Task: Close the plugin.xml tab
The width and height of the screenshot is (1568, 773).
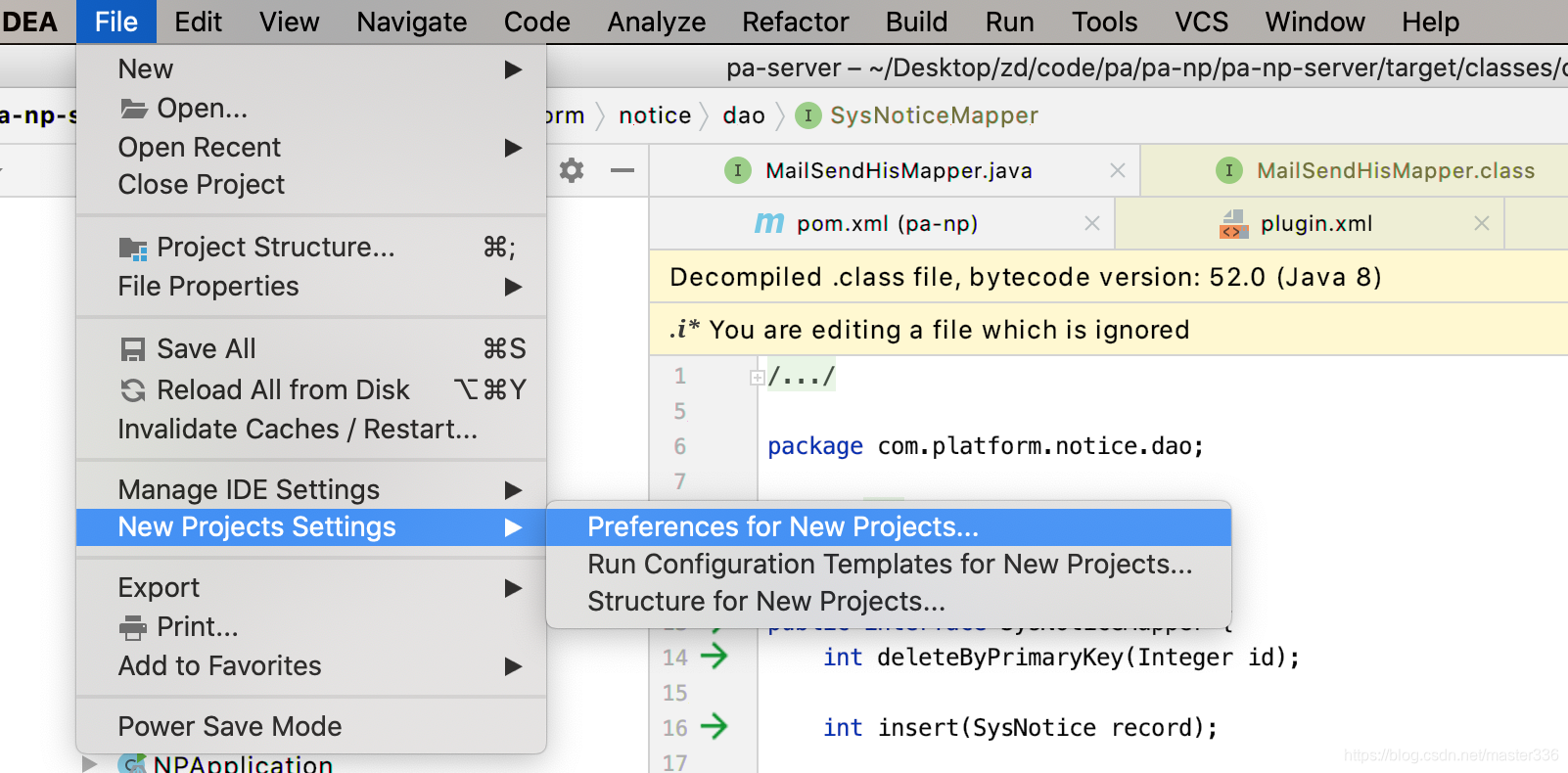Action: pos(1482,224)
